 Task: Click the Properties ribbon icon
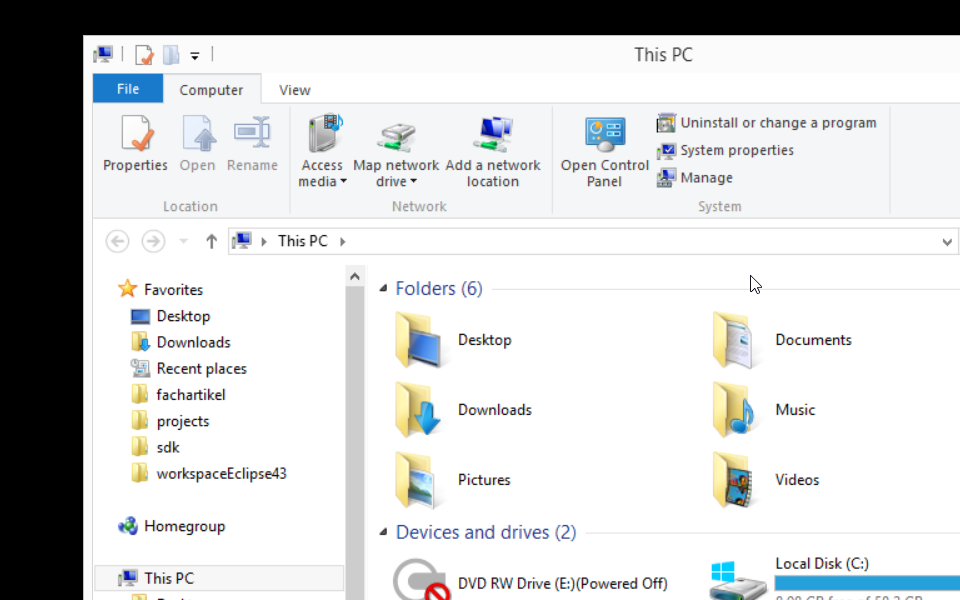[x=135, y=133]
